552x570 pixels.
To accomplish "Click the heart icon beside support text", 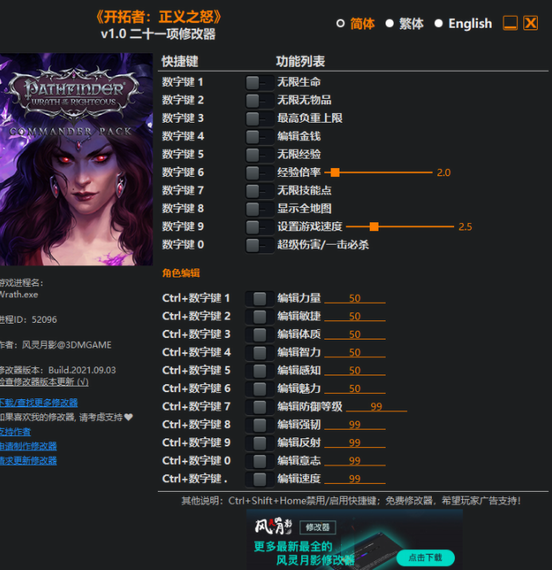I will [x=129, y=417].
